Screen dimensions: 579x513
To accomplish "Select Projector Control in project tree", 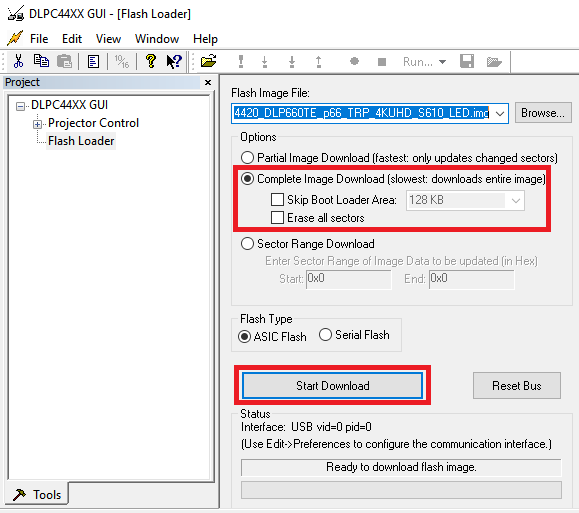I will click(x=93, y=123).
